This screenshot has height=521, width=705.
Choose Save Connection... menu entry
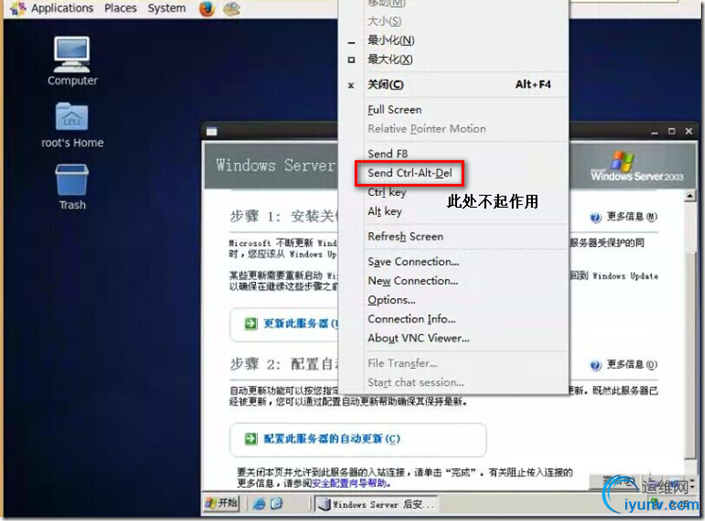coord(453,262)
